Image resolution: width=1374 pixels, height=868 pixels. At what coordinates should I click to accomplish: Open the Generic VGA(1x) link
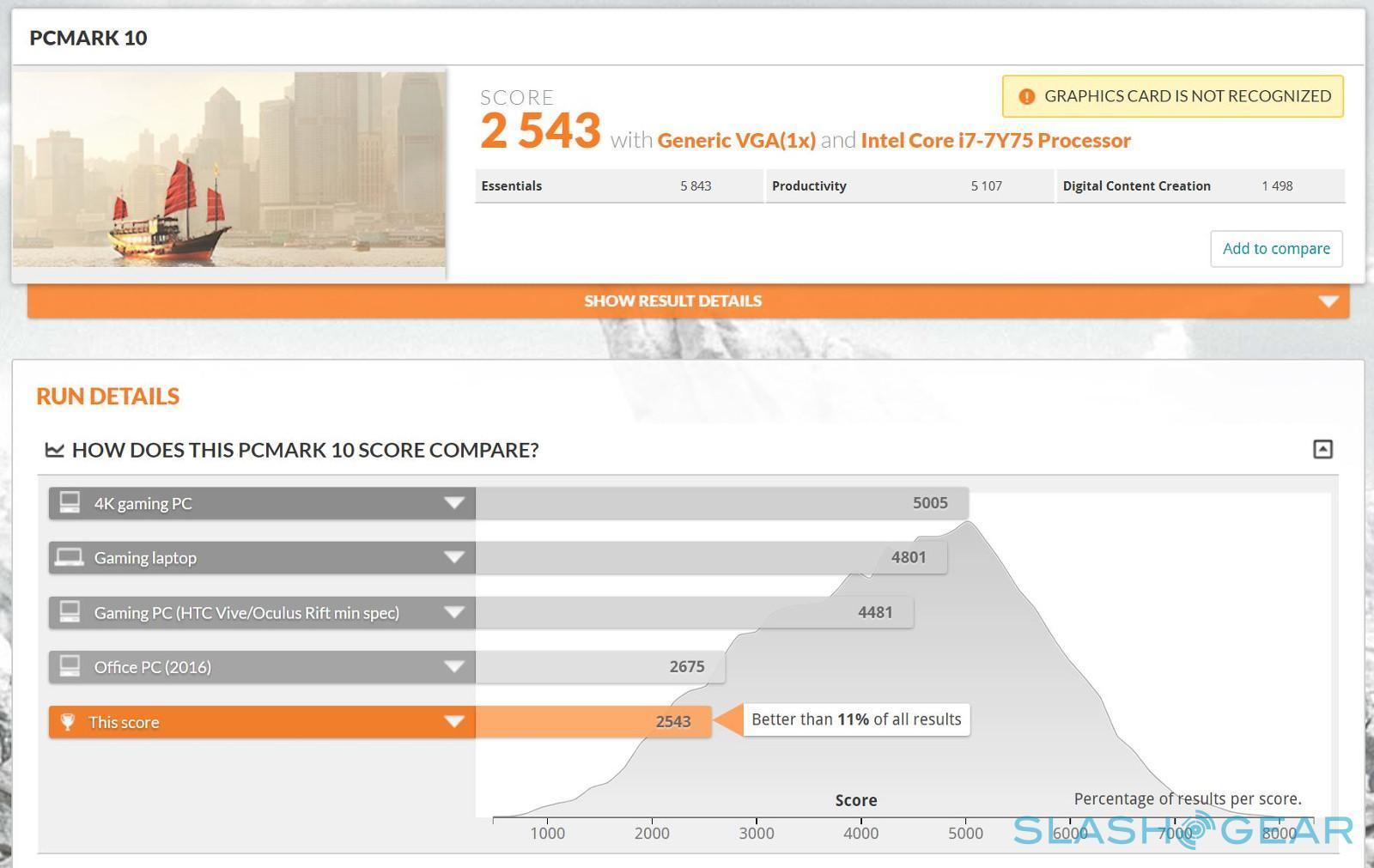pos(736,141)
